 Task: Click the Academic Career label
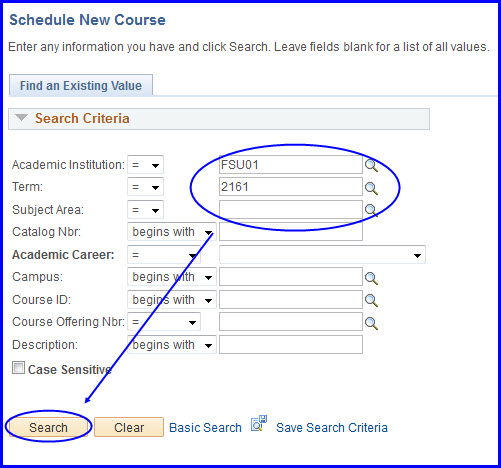[x=63, y=255]
